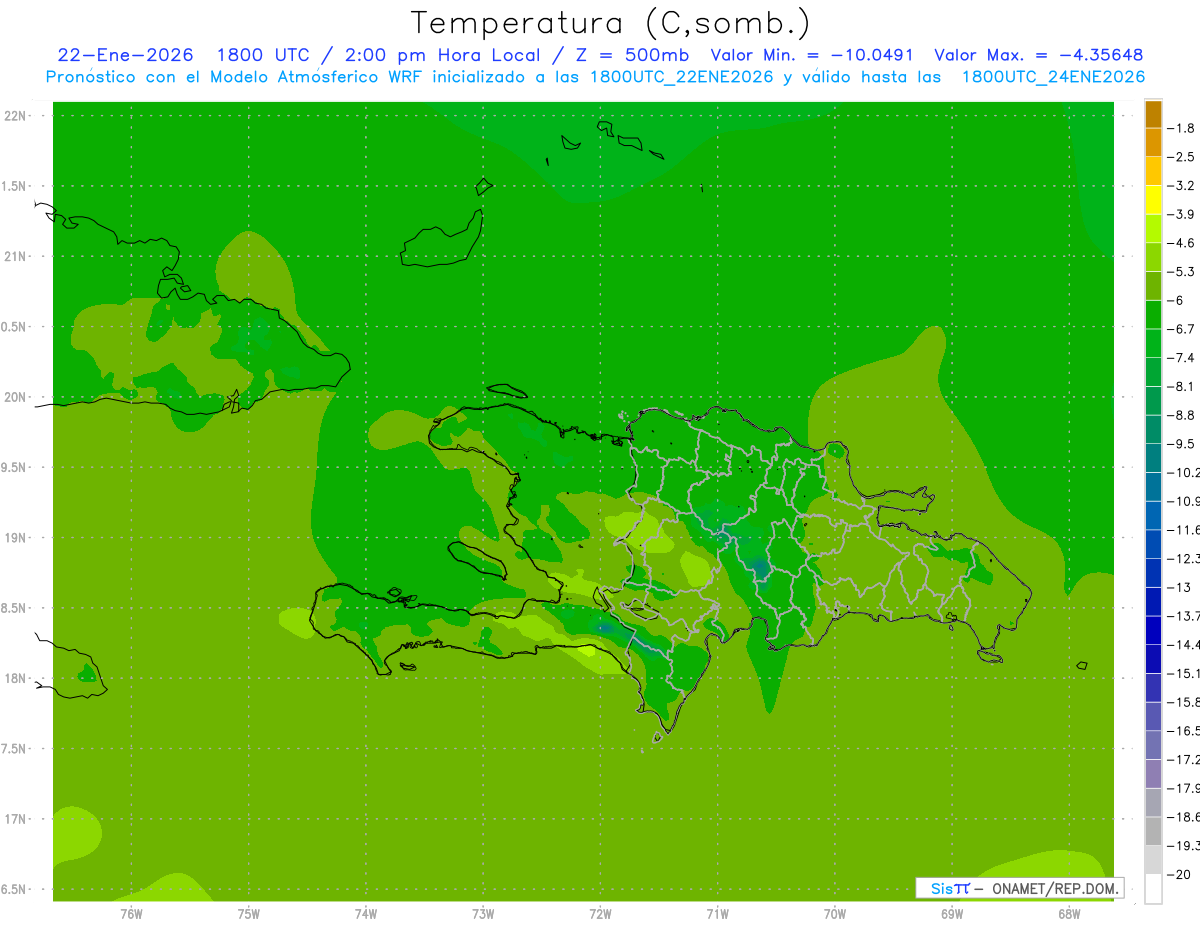The width and height of the screenshot is (1200, 927).
Task: Click the "ONAMET/REP.DOM." credit label
Action: click(x=1054, y=888)
